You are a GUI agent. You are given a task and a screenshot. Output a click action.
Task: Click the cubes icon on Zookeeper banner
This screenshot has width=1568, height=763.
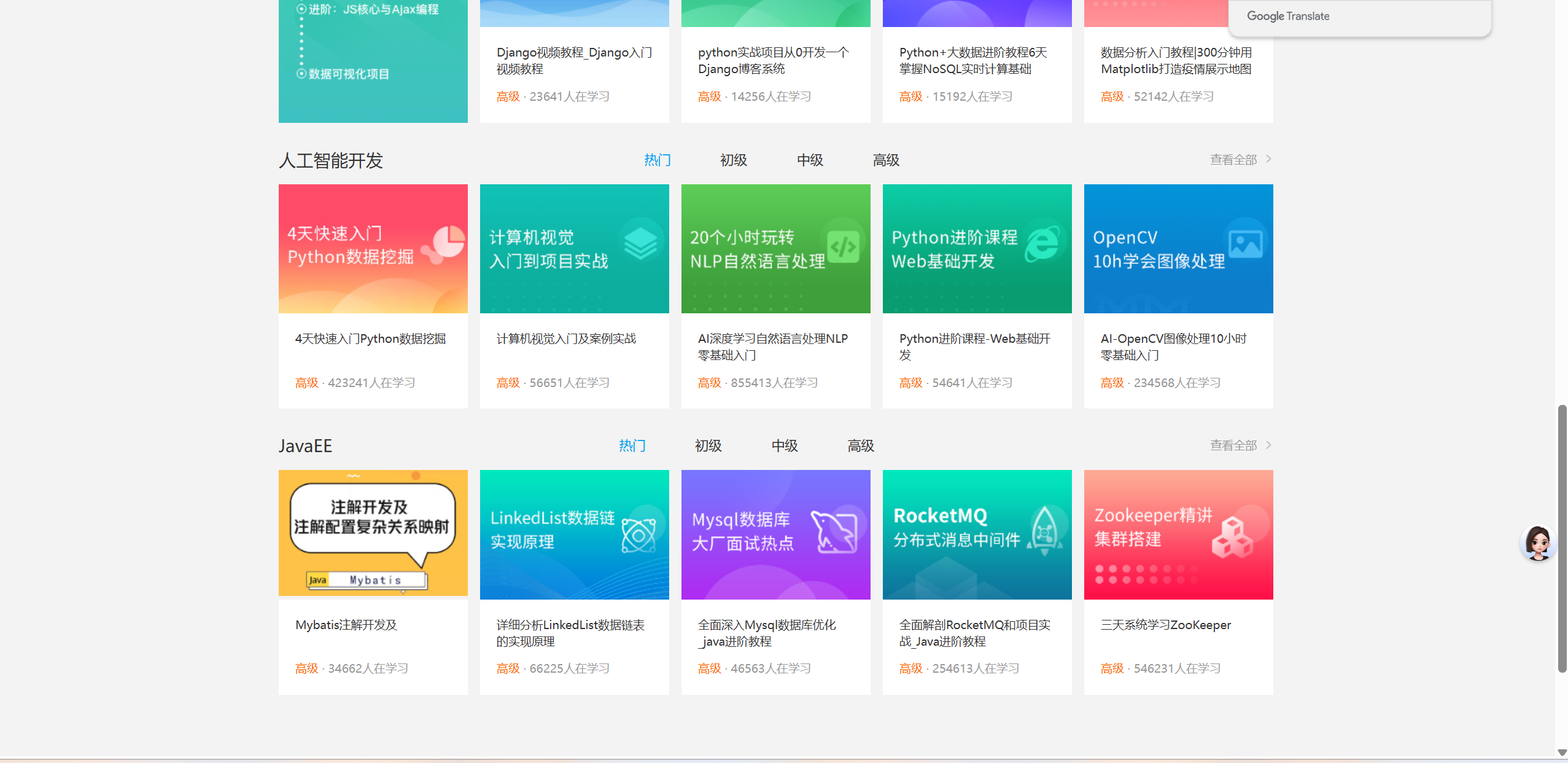(x=1232, y=537)
